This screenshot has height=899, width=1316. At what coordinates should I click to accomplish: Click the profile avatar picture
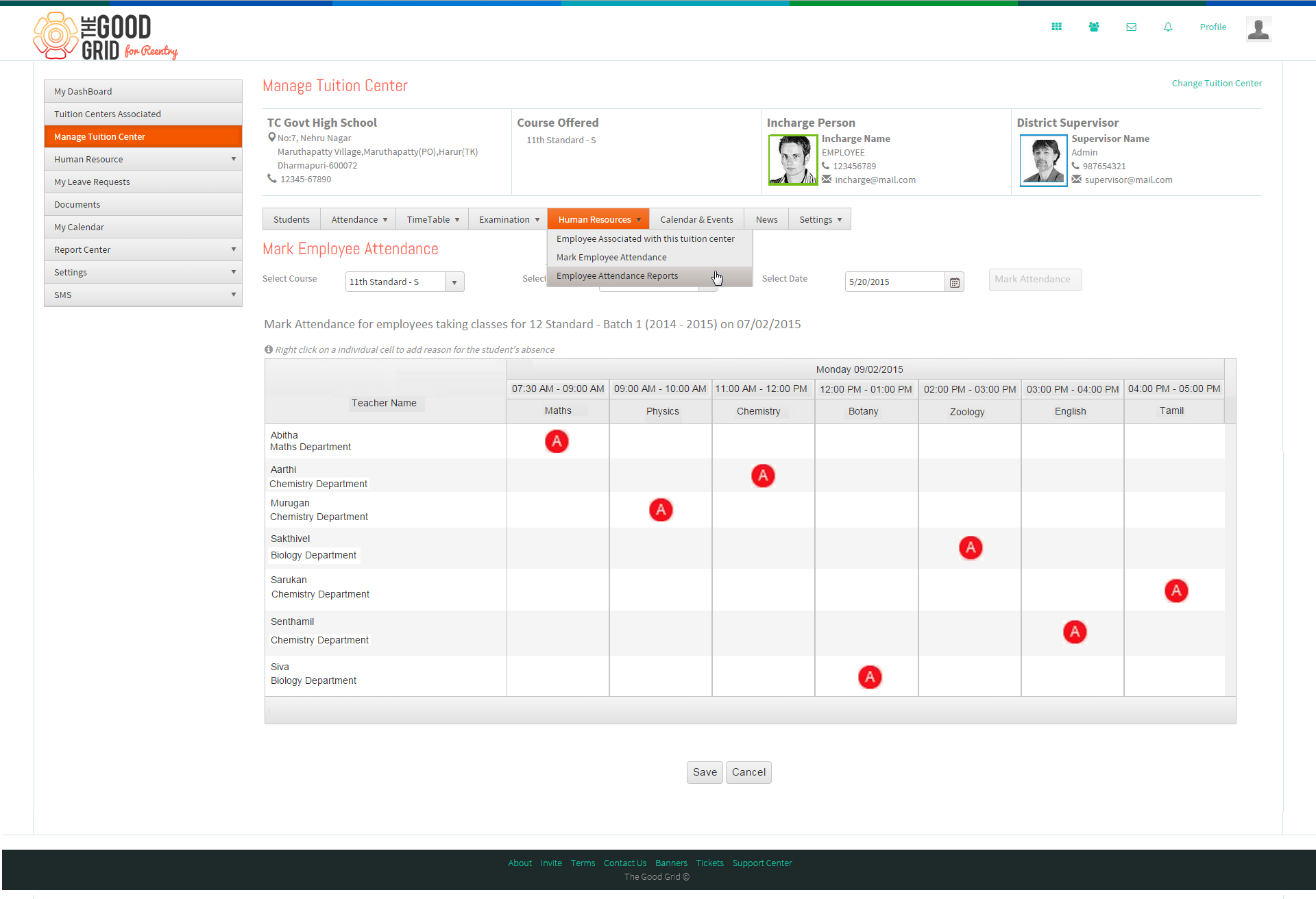click(x=1258, y=29)
